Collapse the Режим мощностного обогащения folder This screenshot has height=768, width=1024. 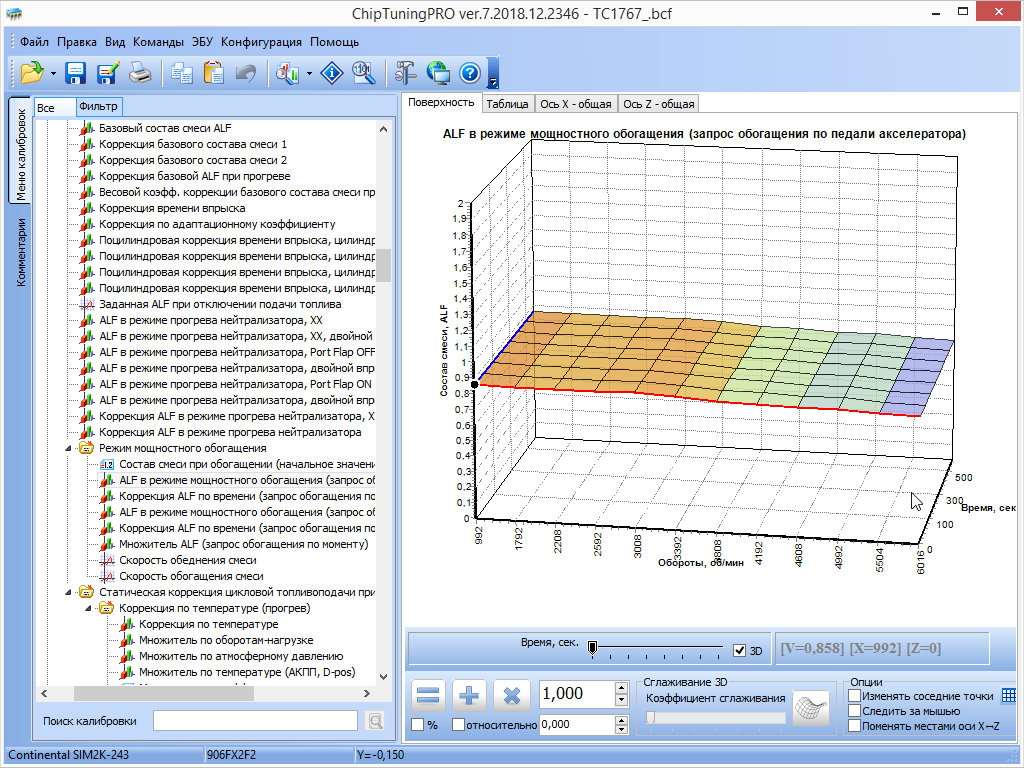69,449
